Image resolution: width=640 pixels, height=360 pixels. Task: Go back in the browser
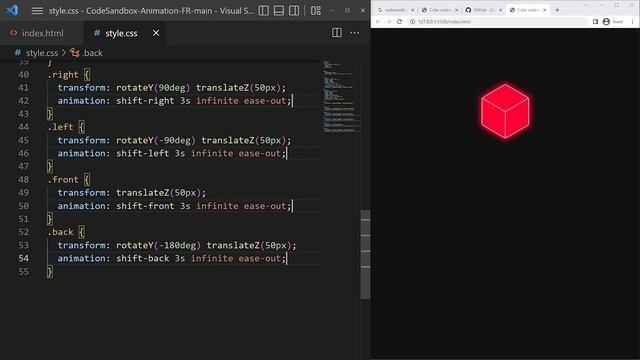click(x=378, y=22)
